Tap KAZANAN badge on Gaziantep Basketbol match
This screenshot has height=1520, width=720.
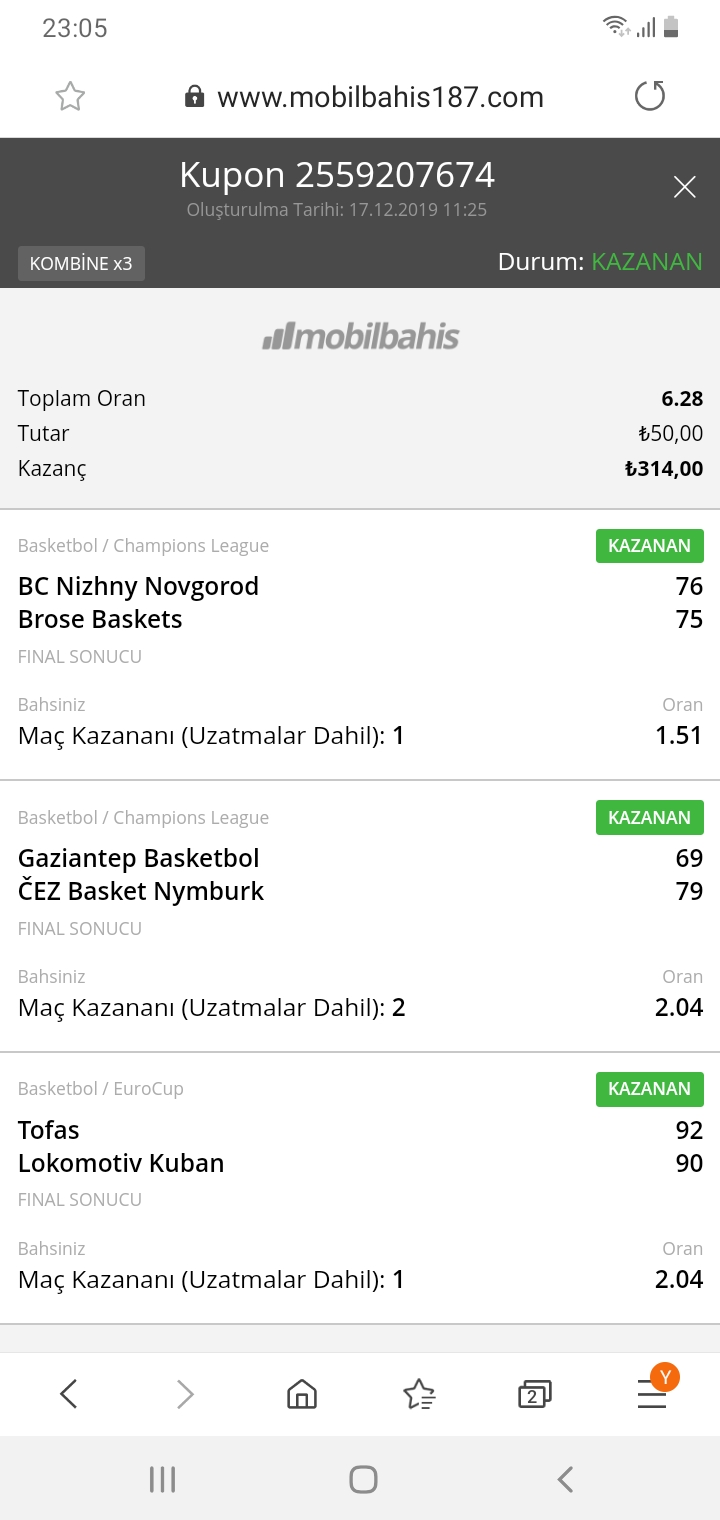650,817
